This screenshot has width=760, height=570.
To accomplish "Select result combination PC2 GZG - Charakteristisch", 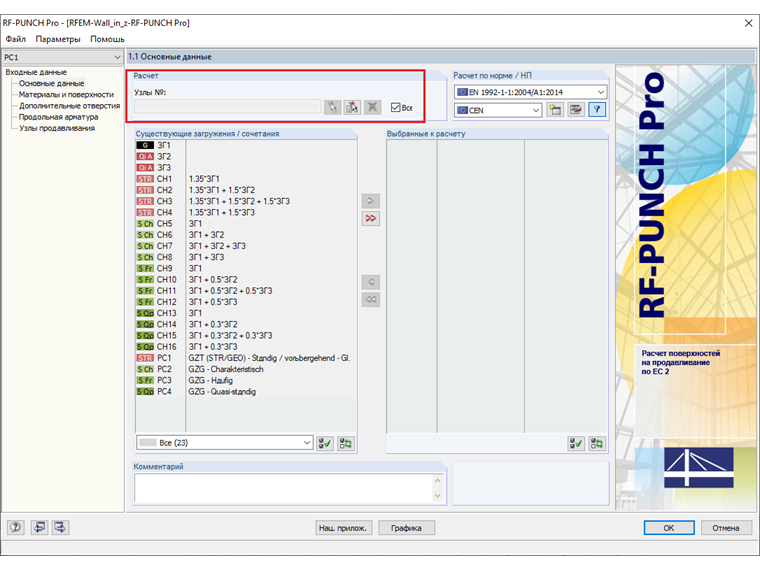I will pyautogui.click(x=246, y=369).
